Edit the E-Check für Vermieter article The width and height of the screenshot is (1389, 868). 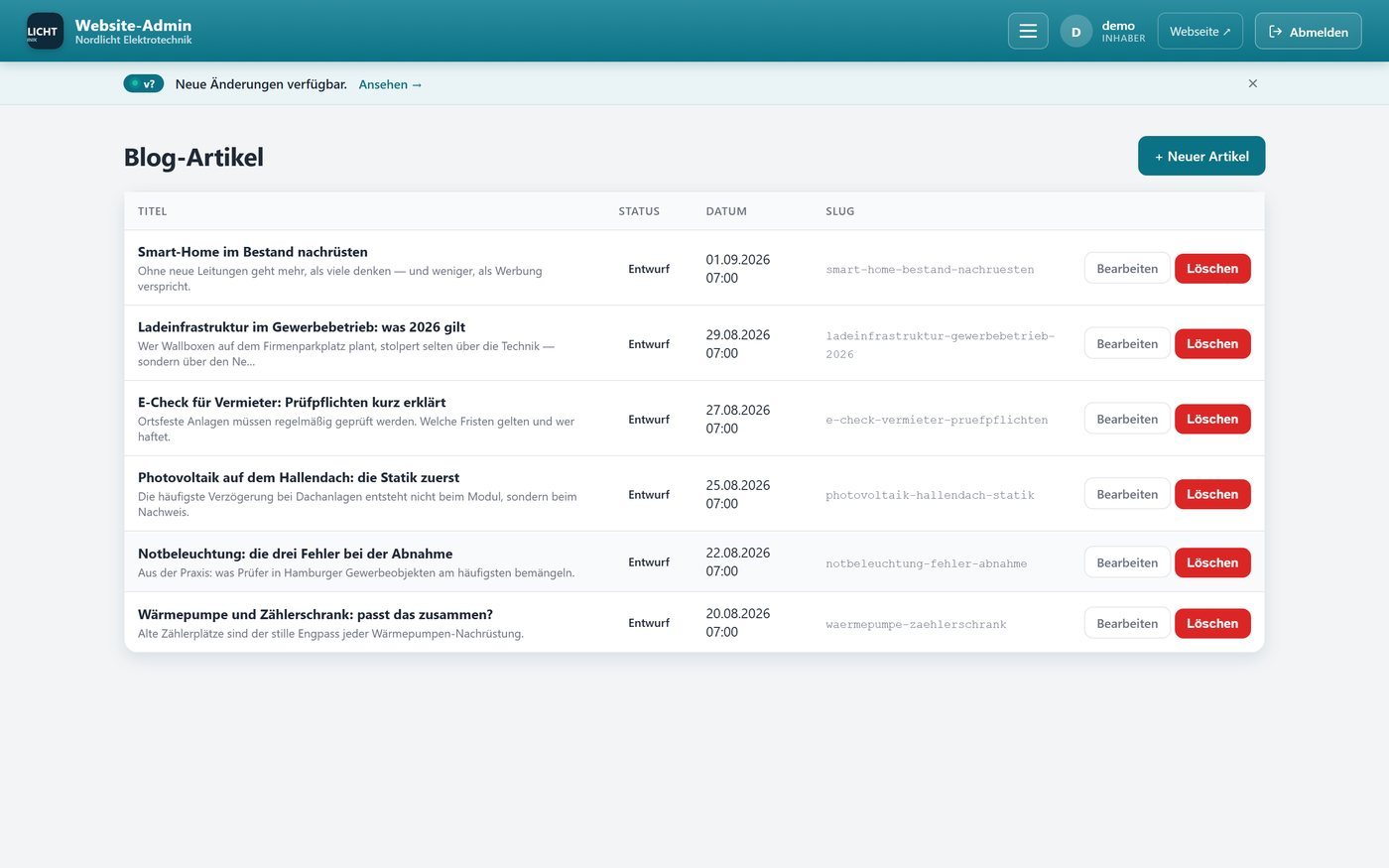pos(1127,419)
